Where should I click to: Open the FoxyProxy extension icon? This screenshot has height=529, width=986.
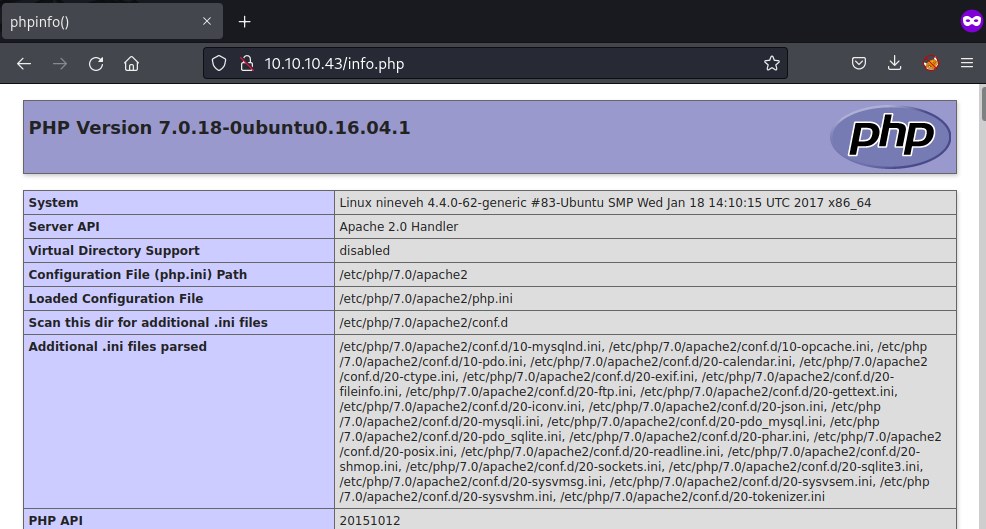[x=930, y=63]
